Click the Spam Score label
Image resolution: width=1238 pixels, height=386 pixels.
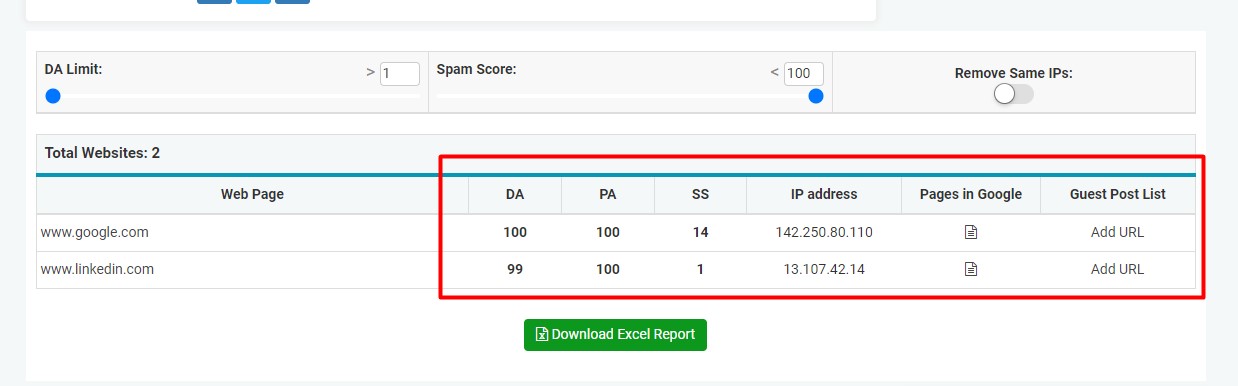coord(476,70)
